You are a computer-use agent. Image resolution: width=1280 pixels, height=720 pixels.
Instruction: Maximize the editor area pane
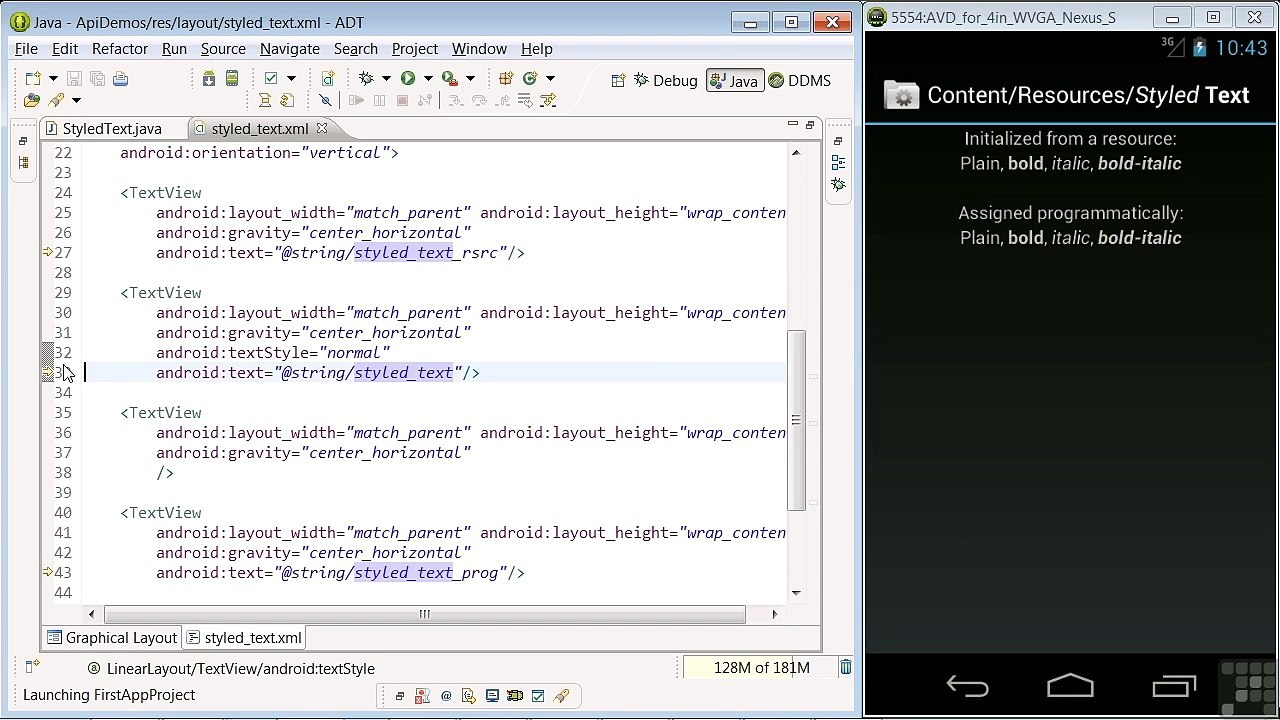(810, 125)
